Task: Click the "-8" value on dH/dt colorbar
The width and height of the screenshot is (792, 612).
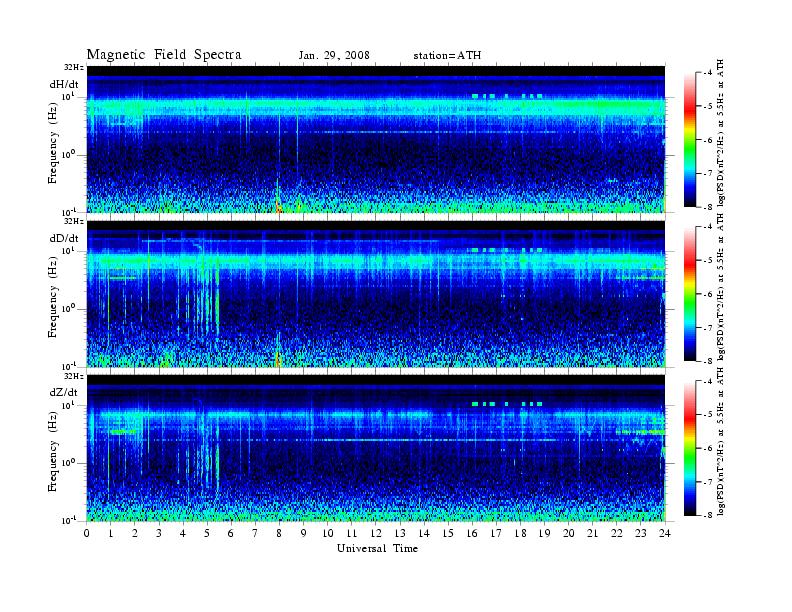Action: coord(708,207)
